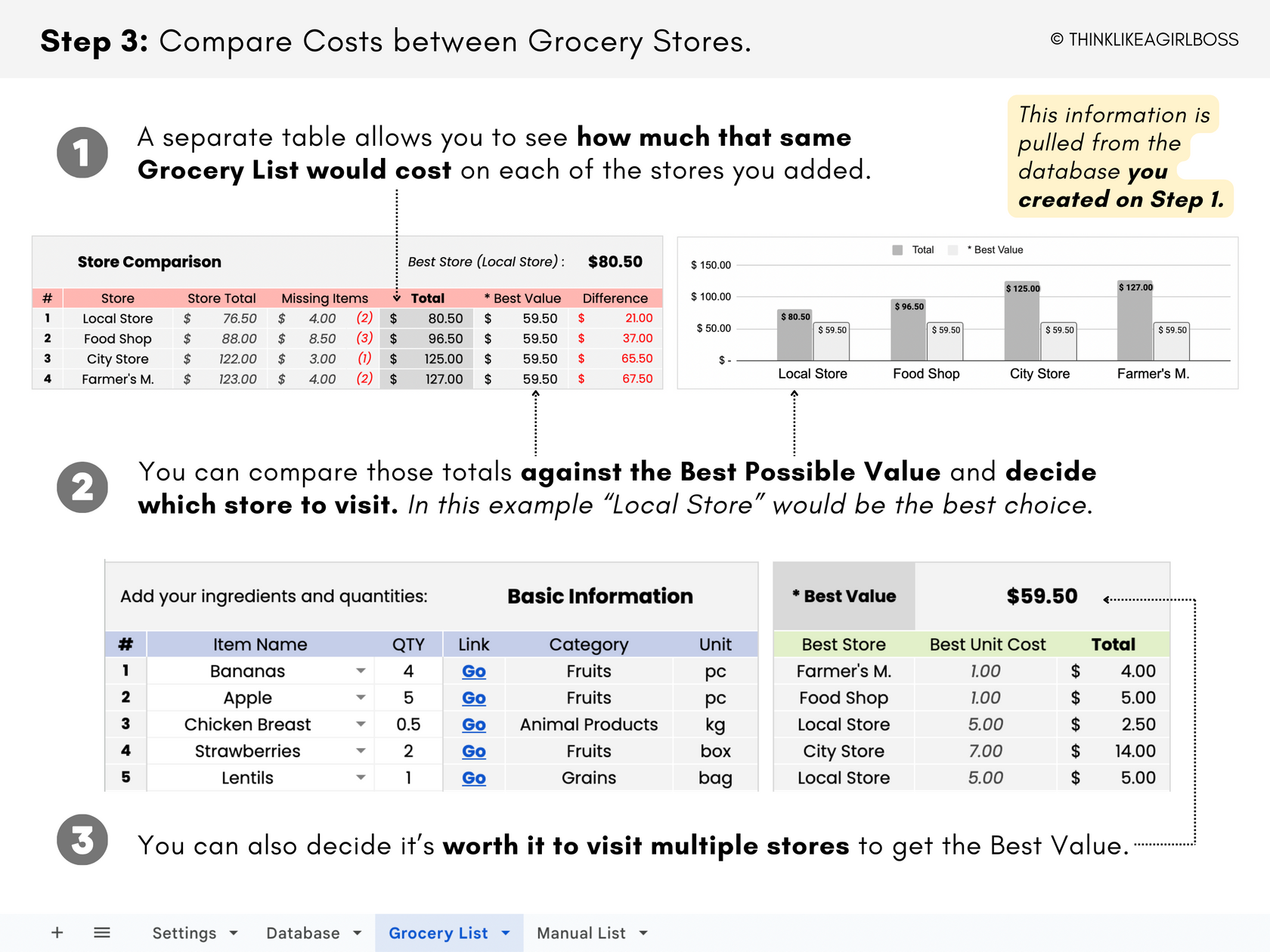Open the Chicken Breast item selector
This screenshot has height=952, width=1270.
point(361,724)
